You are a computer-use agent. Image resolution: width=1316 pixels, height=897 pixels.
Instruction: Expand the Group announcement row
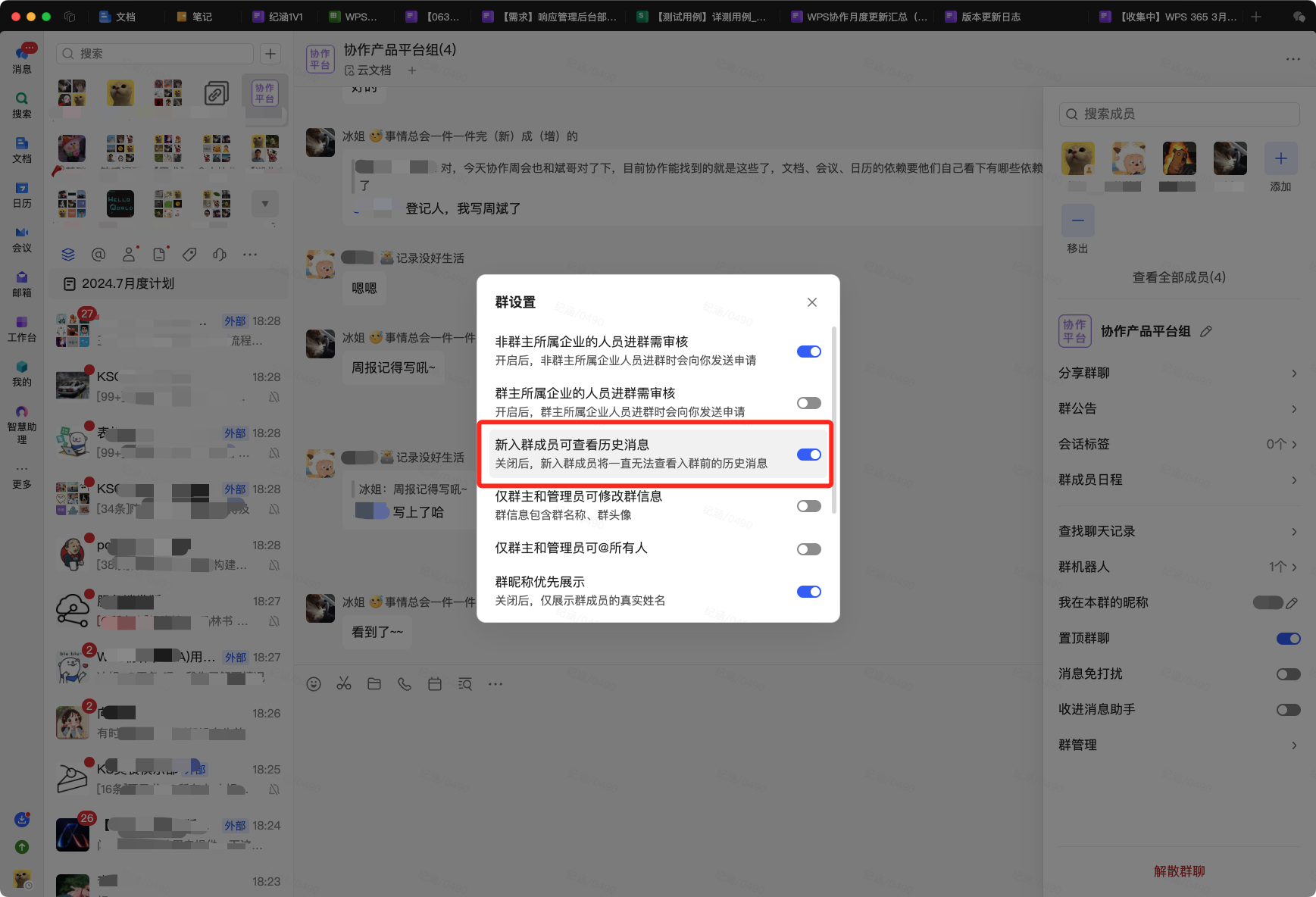click(x=1178, y=409)
